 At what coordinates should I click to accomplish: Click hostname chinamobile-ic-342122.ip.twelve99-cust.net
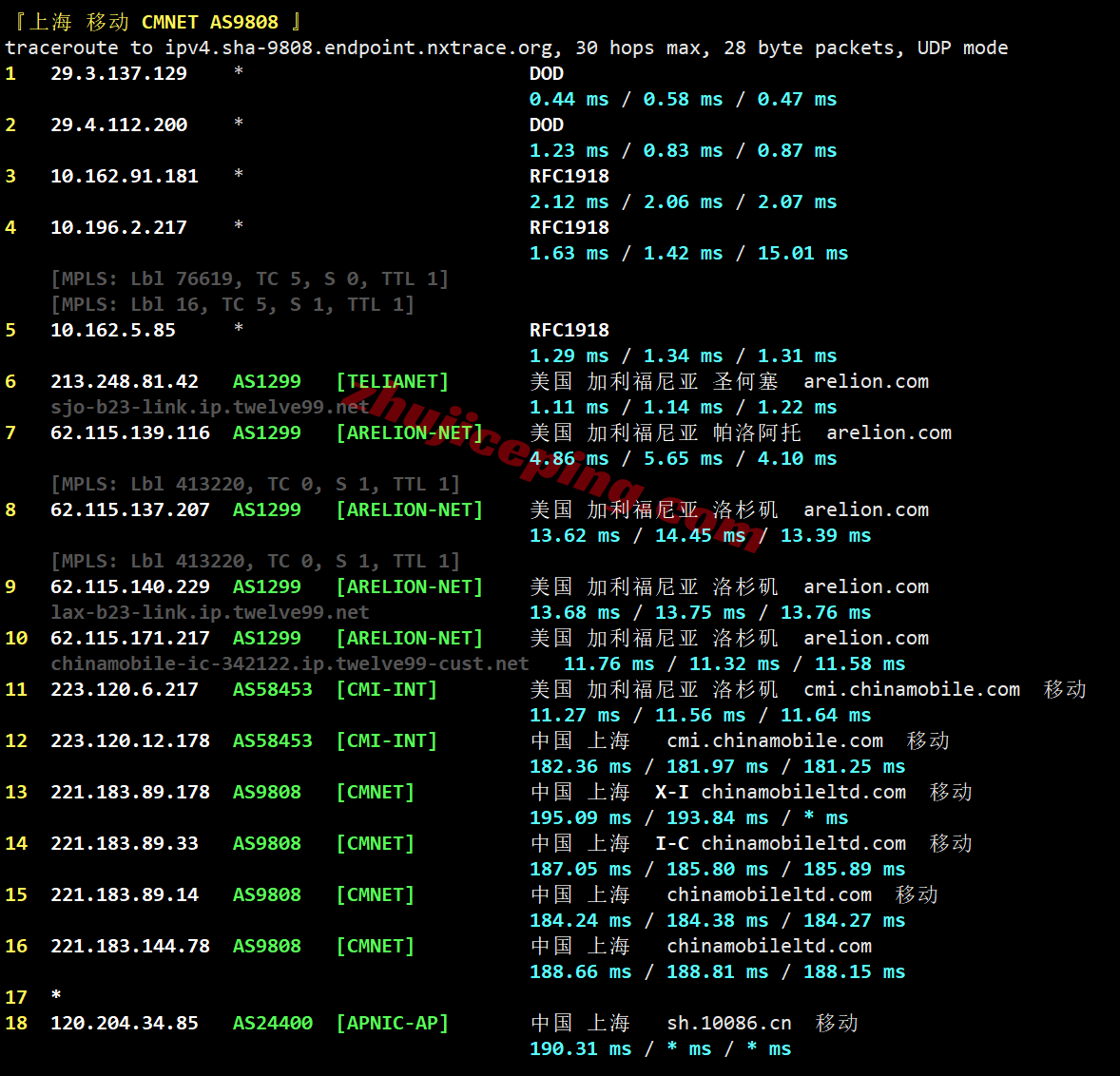click(x=290, y=664)
